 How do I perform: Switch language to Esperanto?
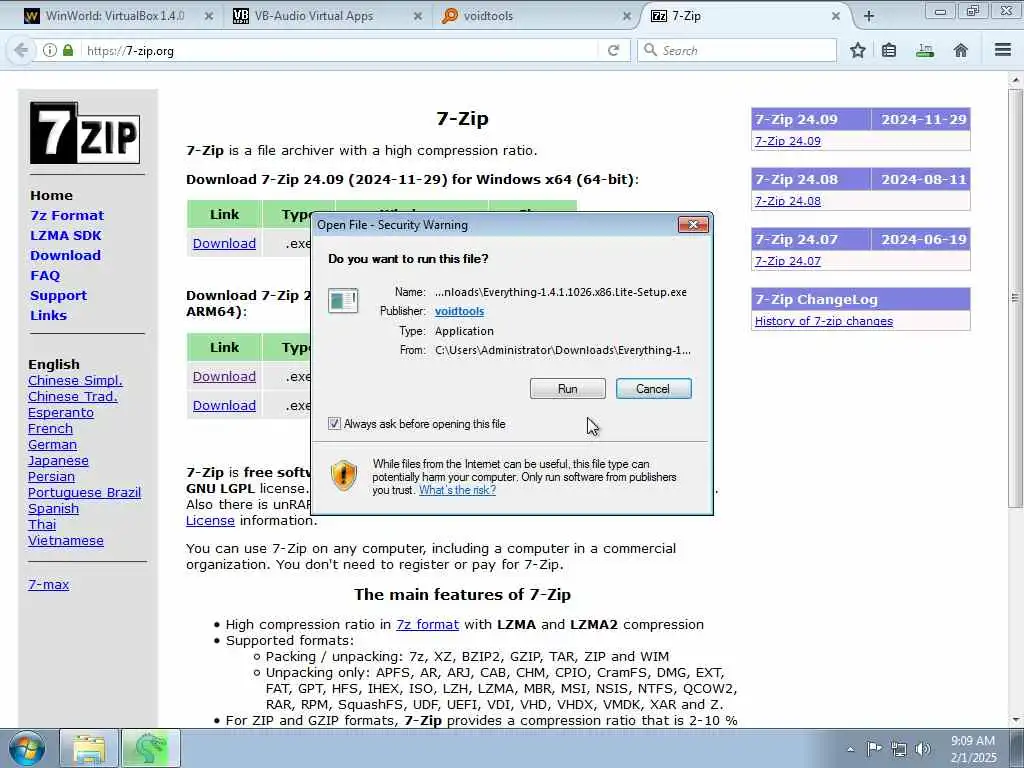(x=61, y=413)
